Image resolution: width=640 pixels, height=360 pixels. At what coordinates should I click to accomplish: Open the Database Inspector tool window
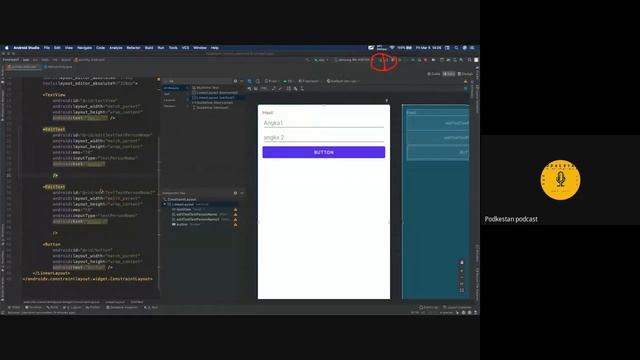click(122, 307)
